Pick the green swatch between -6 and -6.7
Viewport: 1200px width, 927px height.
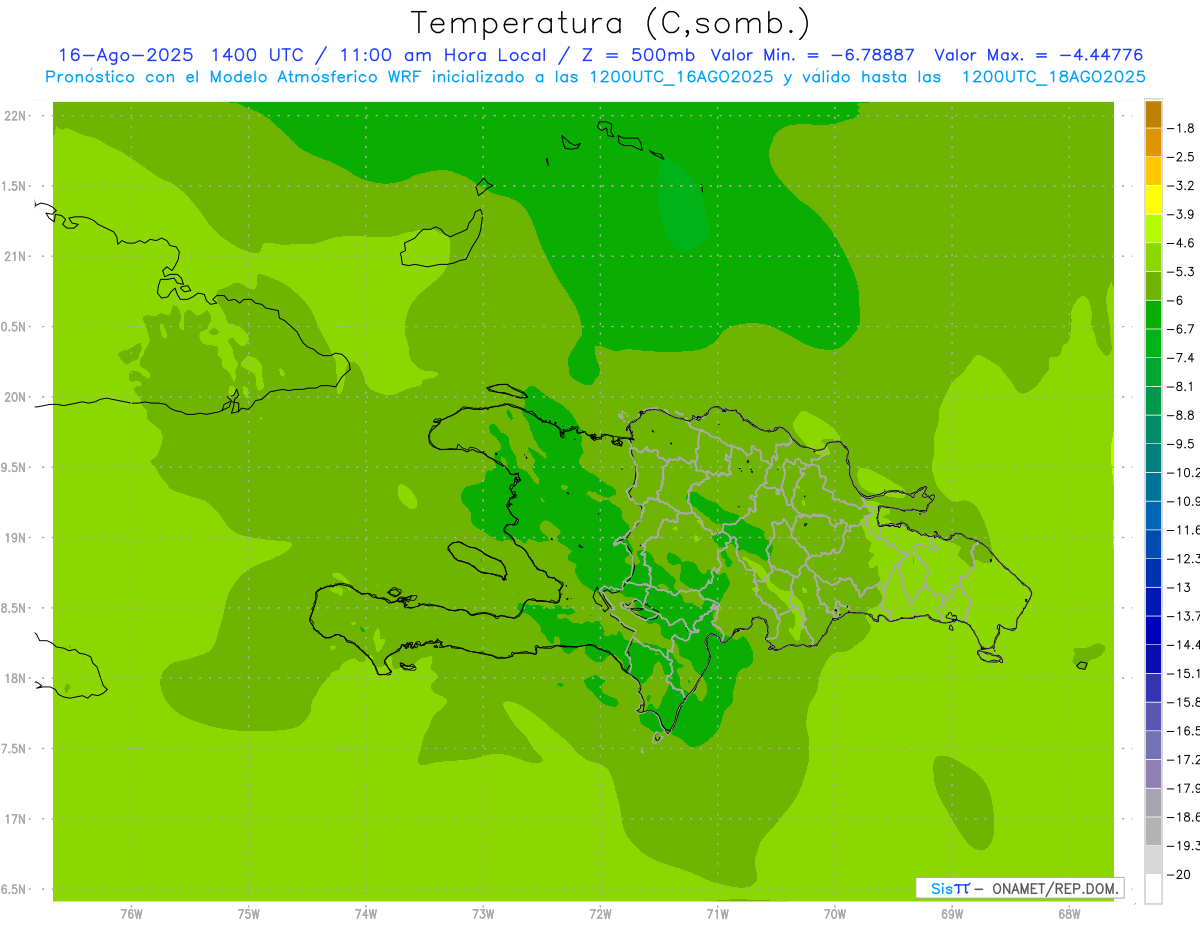pos(1153,315)
